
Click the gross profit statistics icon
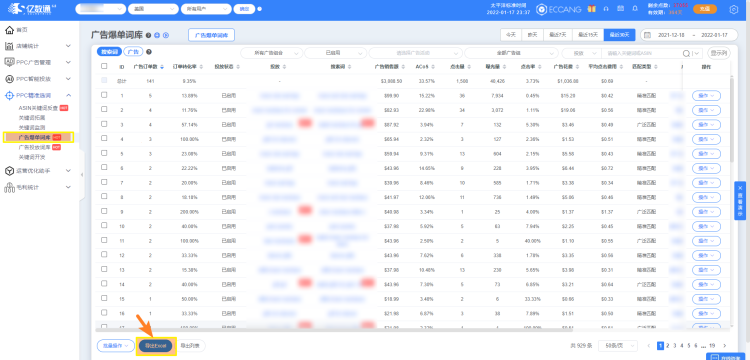point(9,187)
